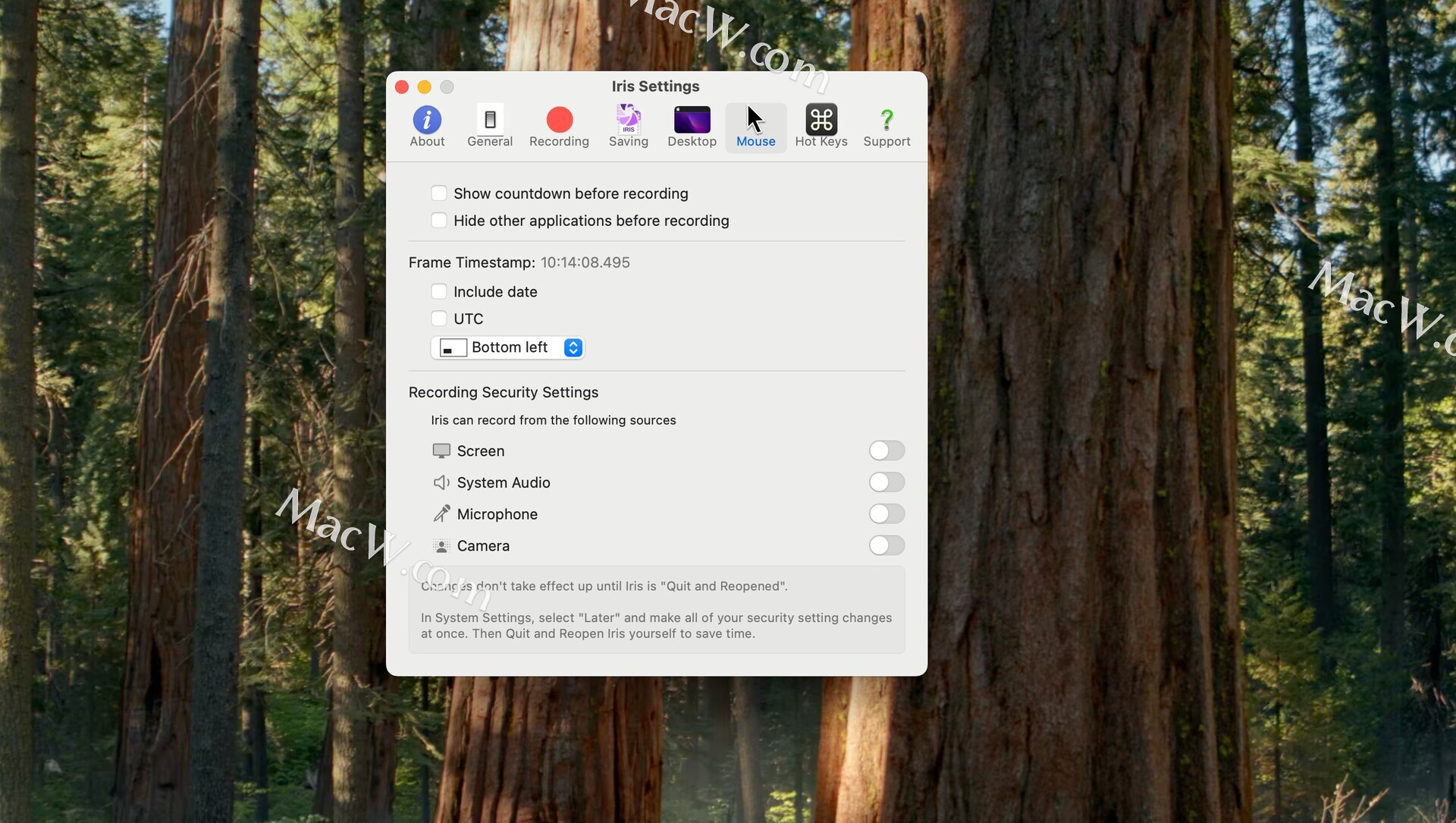Open the Bottom left position dropdown
This screenshot has height=823, width=1456.
pos(507,347)
